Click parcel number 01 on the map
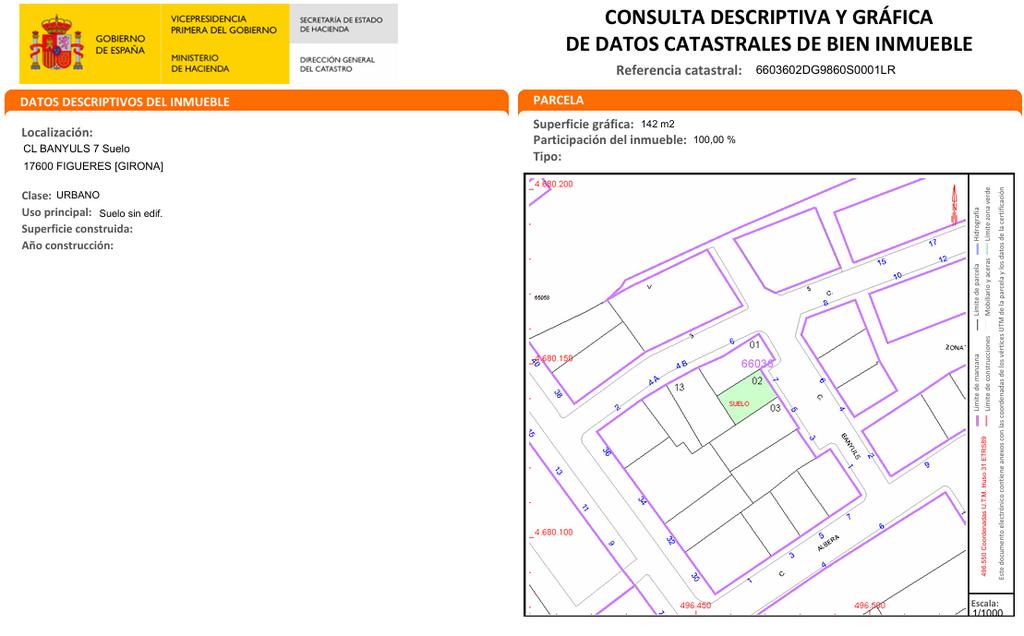 (x=756, y=345)
